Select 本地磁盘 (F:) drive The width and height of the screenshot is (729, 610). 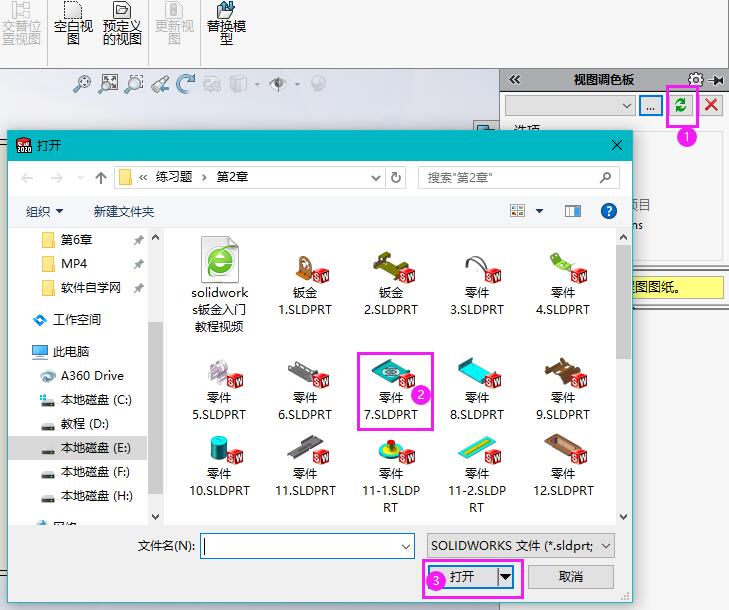click(95, 472)
